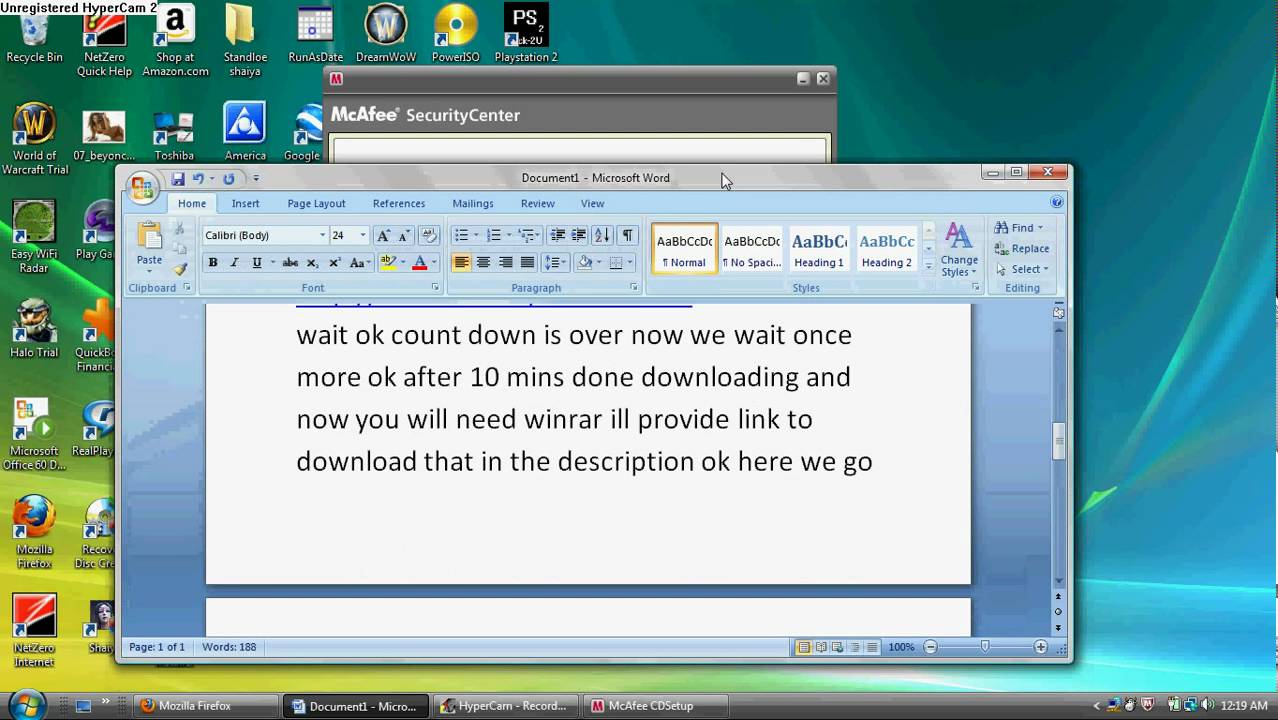Toggle italic formatting

[x=234, y=263]
